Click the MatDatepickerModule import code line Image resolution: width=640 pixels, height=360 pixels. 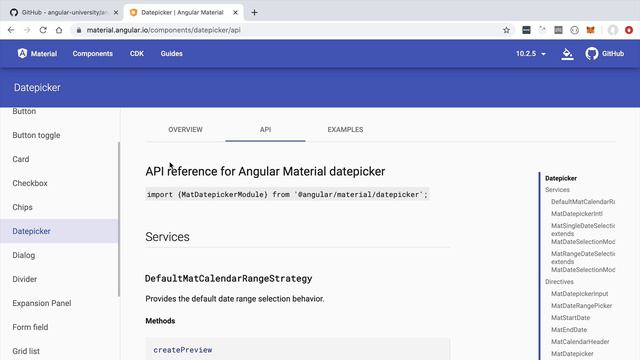point(287,195)
